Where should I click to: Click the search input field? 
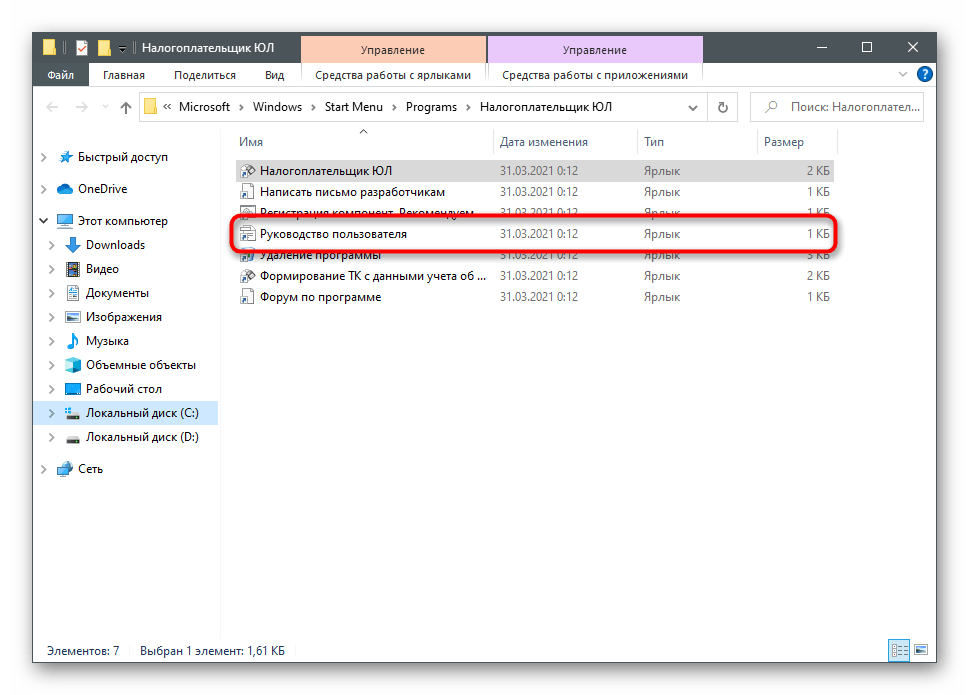coord(846,107)
